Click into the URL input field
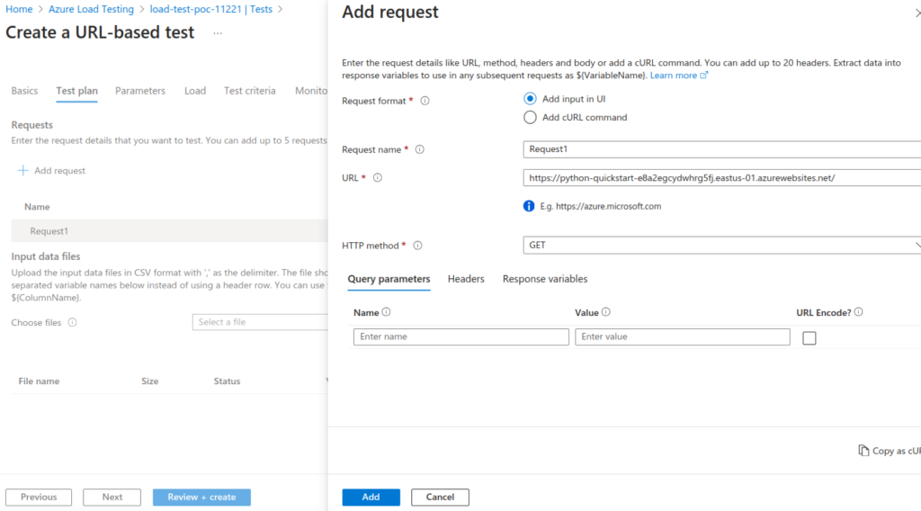Viewport: 921px width, 511px height. 722,178
